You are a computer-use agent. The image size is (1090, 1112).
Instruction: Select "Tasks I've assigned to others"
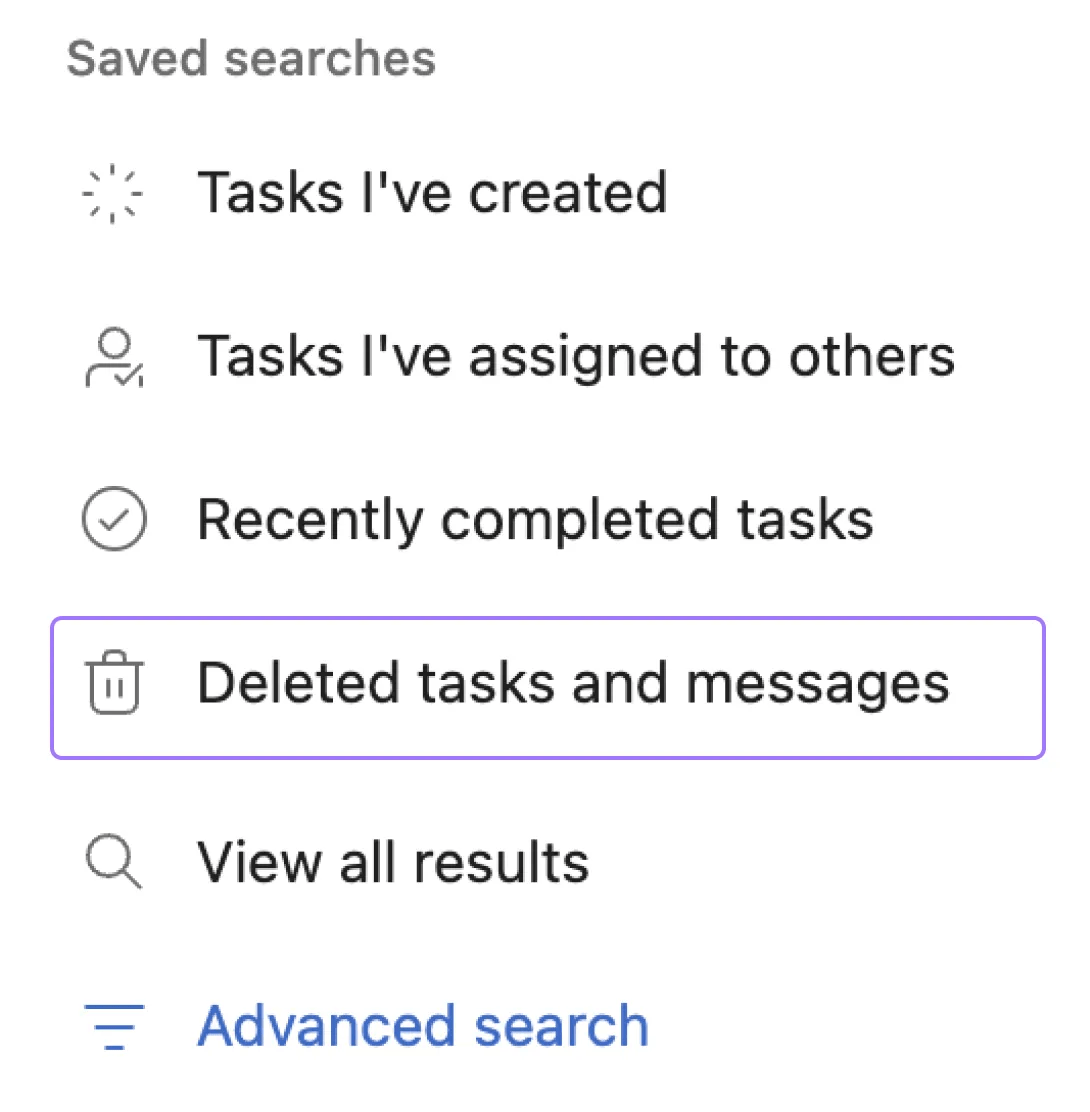click(x=575, y=356)
